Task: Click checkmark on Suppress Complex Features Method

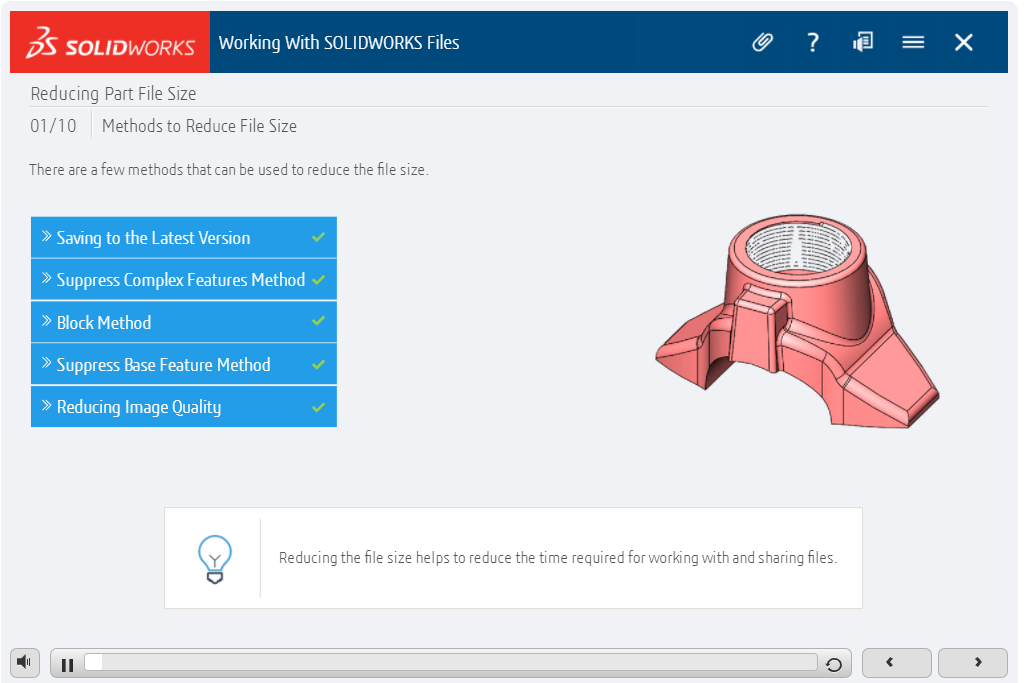Action: tap(319, 280)
